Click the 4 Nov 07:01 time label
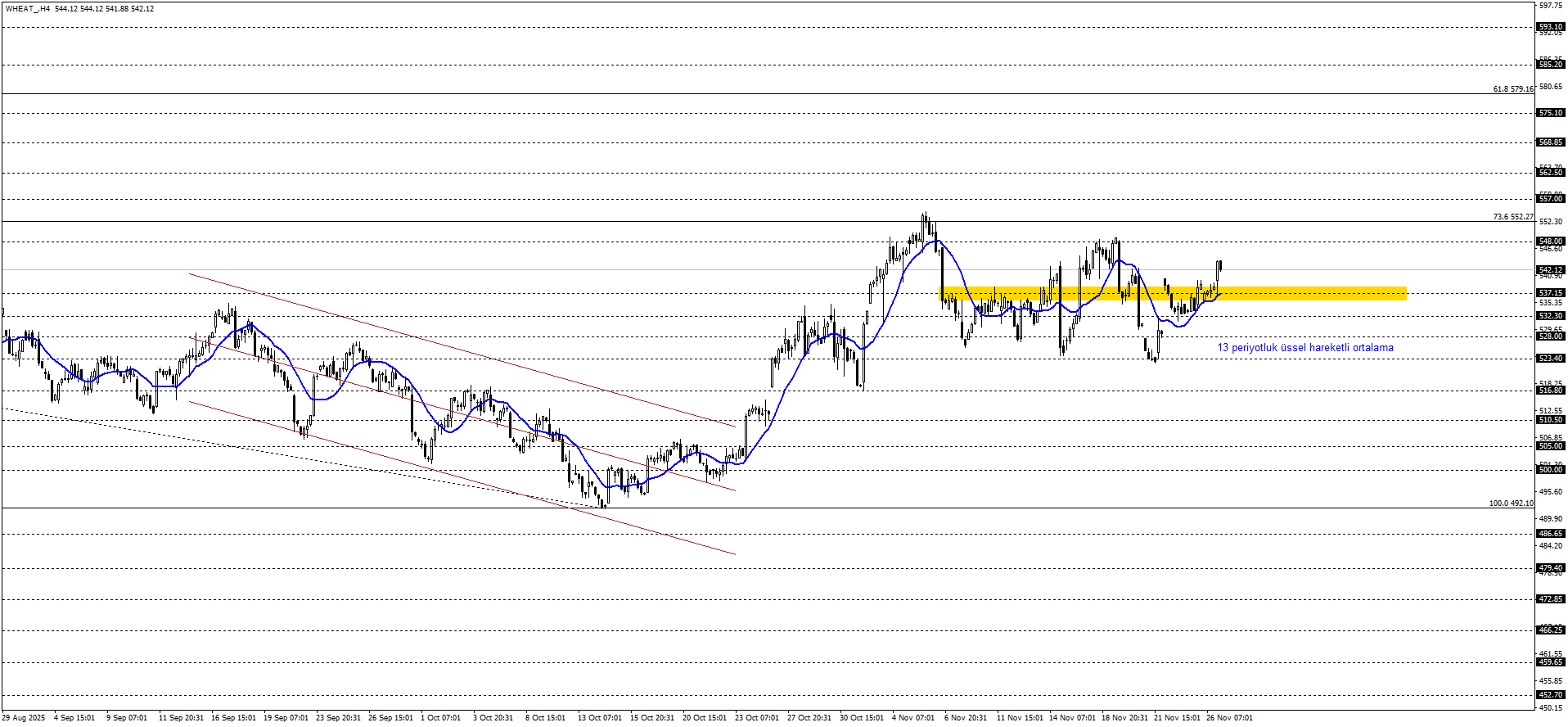Screen dimensions: 1568x727 coord(913,718)
